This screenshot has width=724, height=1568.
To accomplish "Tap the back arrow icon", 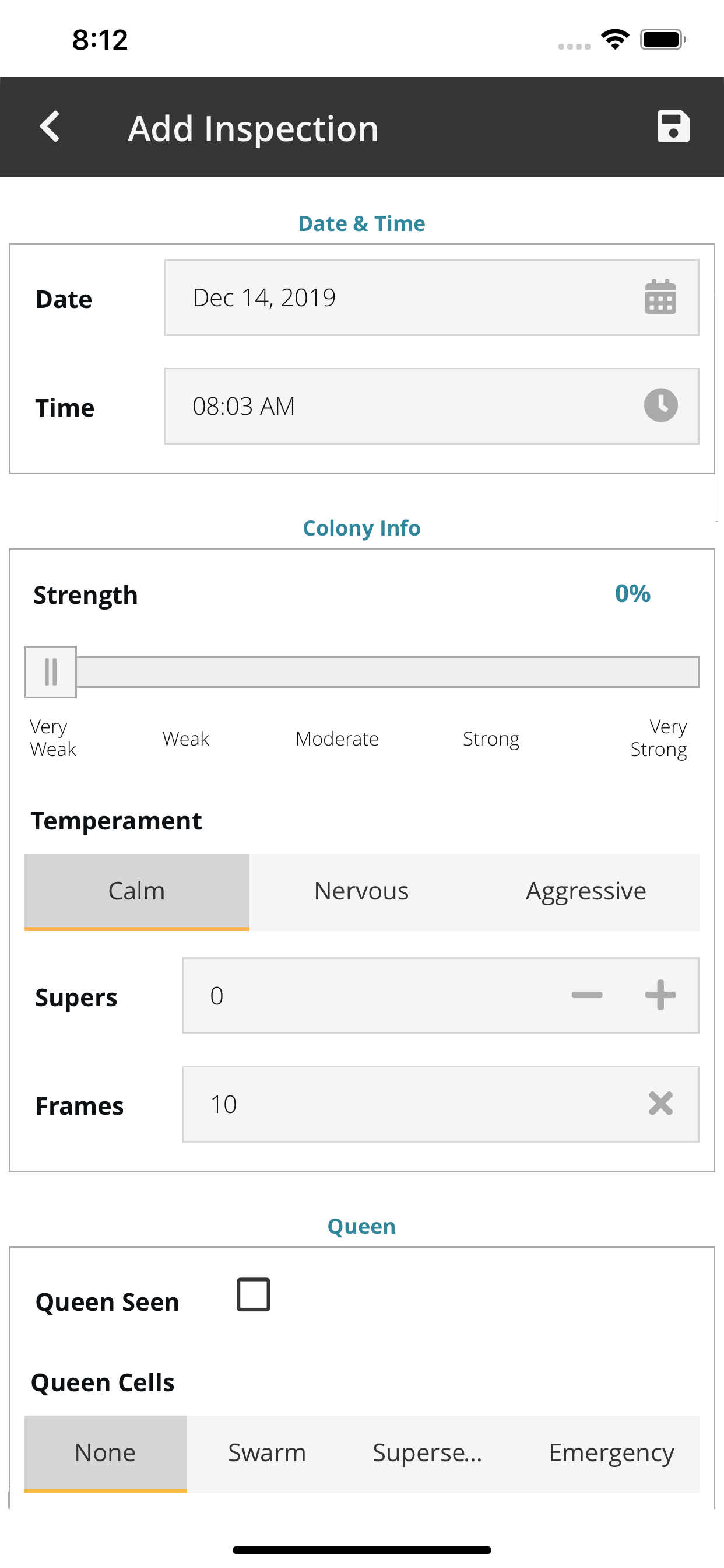I will pyautogui.click(x=50, y=127).
